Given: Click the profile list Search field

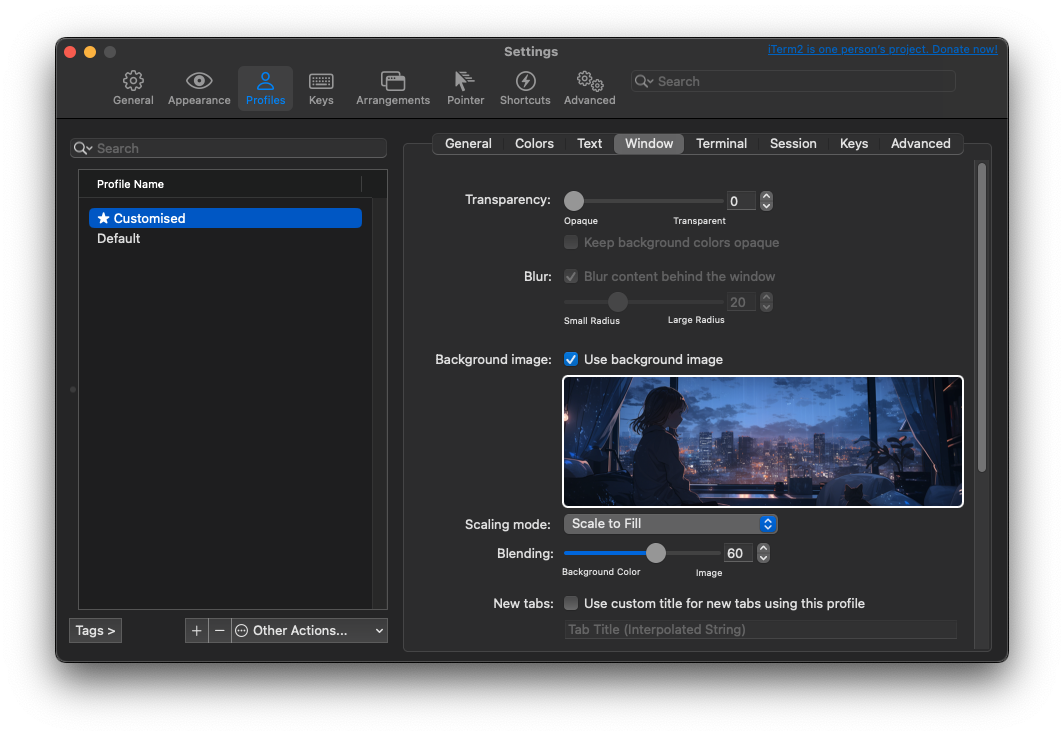Looking at the screenshot, I should pos(228,148).
